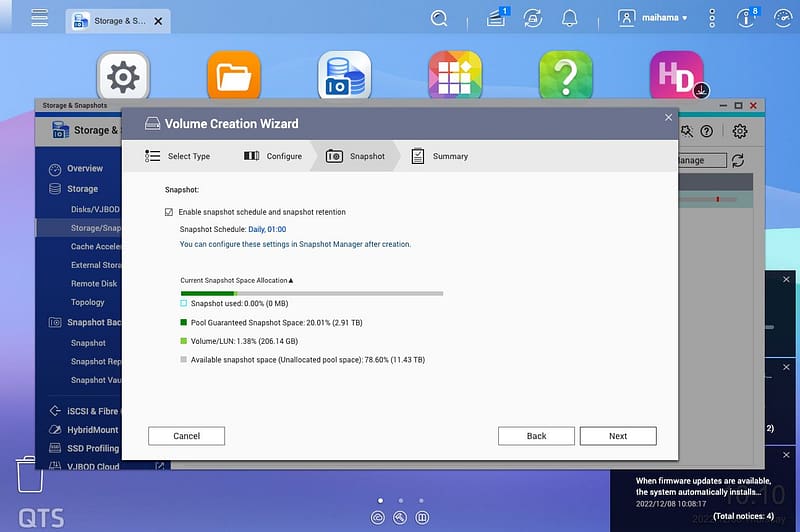Select the Snapshot wizard step
The width and height of the screenshot is (800, 532).
pos(356,156)
